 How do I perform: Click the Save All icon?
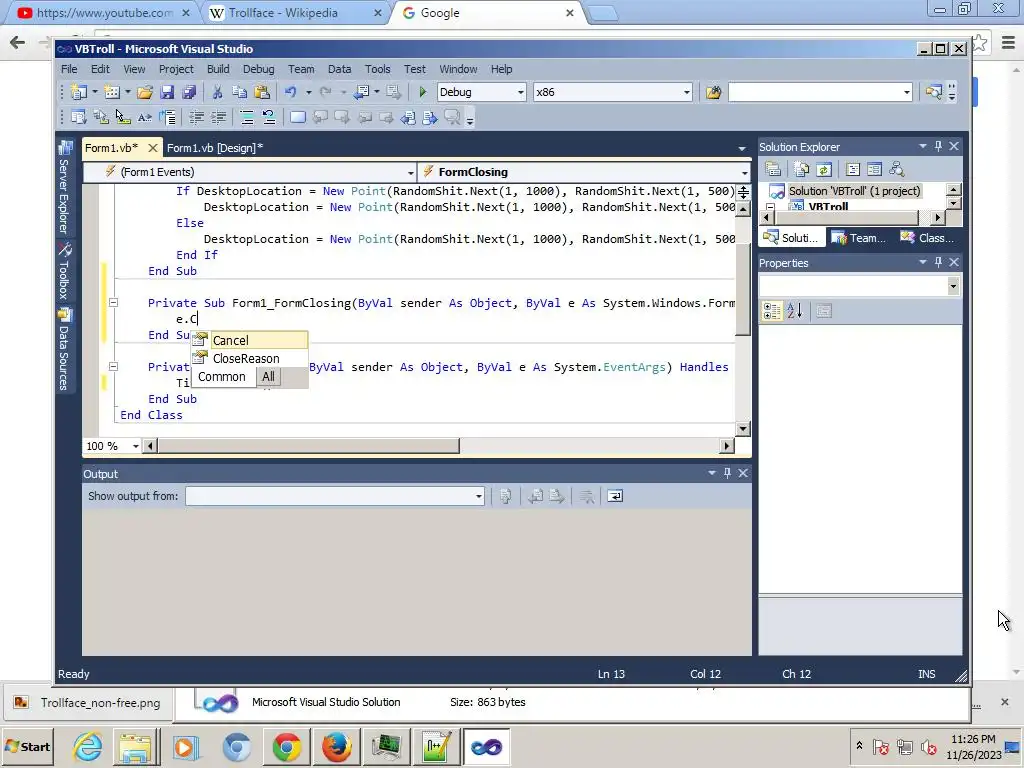(189, 92)
